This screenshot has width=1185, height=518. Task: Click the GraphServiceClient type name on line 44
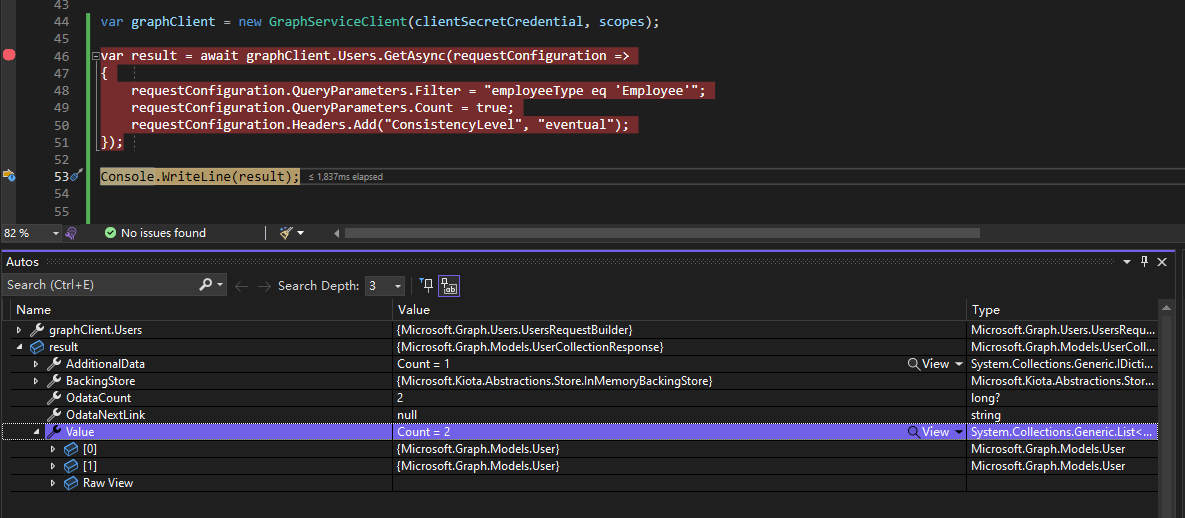(338, 21)
